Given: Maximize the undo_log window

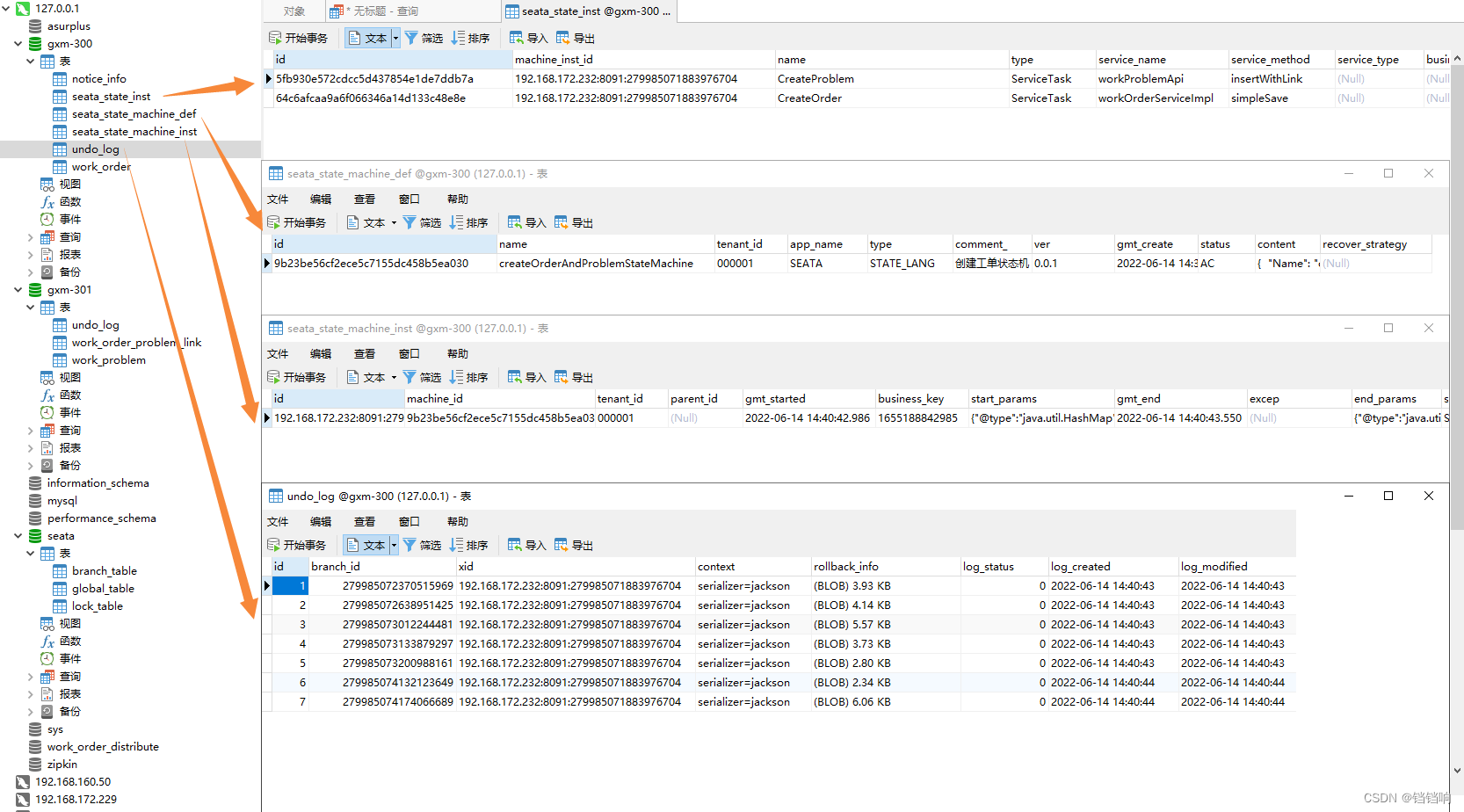Looking at the screenshot, I should (x=1388, y=496).
